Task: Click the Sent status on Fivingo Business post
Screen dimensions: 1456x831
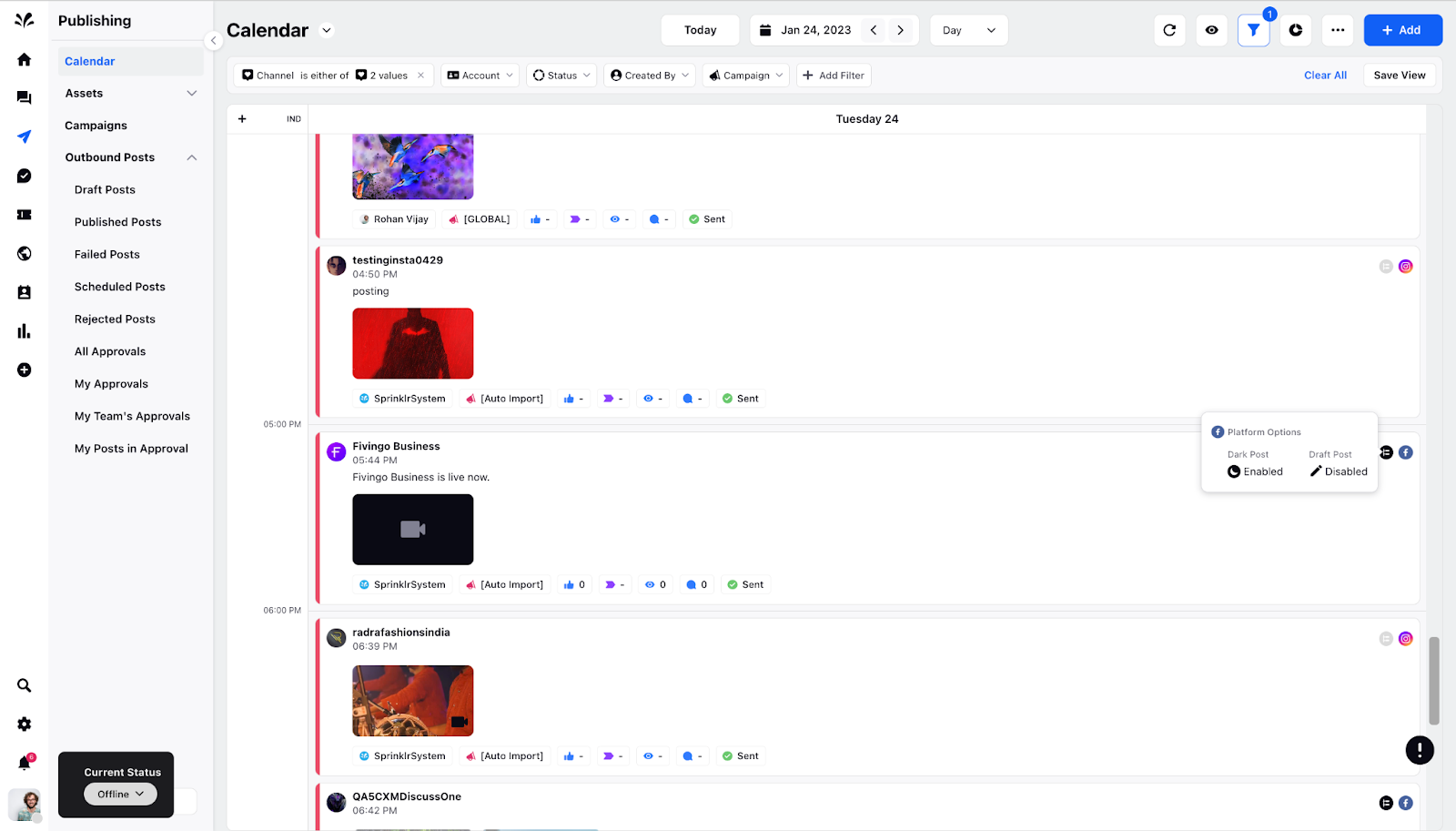Action: 745,585
